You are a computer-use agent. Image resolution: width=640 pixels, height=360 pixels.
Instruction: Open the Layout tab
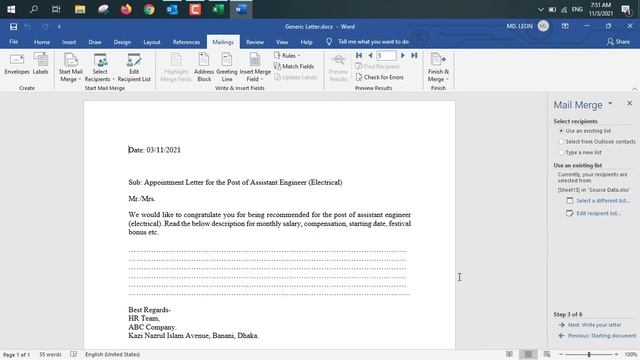pyautogui.click(x=152, y=42)
